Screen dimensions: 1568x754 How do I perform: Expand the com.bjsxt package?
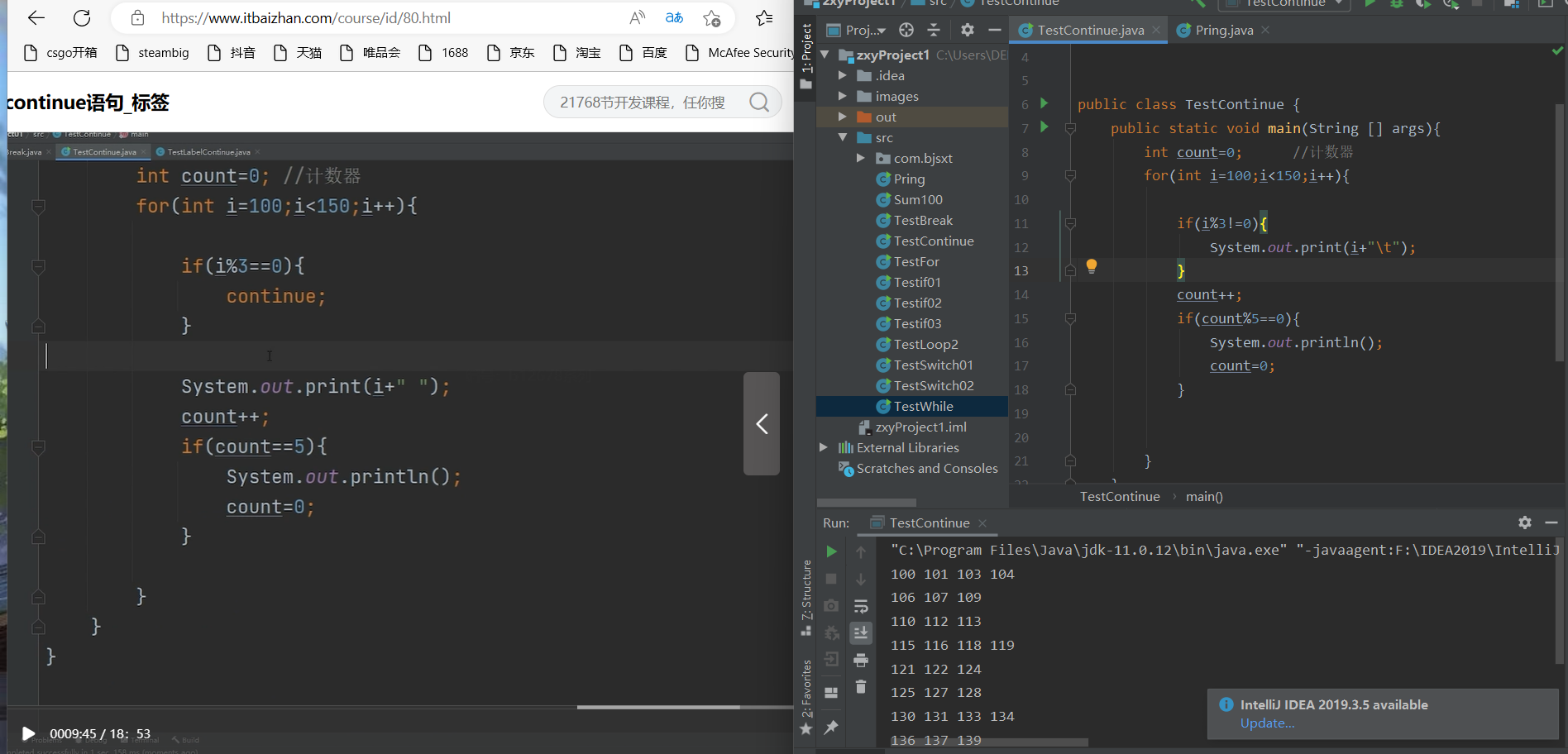pyautogui.click(x=861, y=158)
